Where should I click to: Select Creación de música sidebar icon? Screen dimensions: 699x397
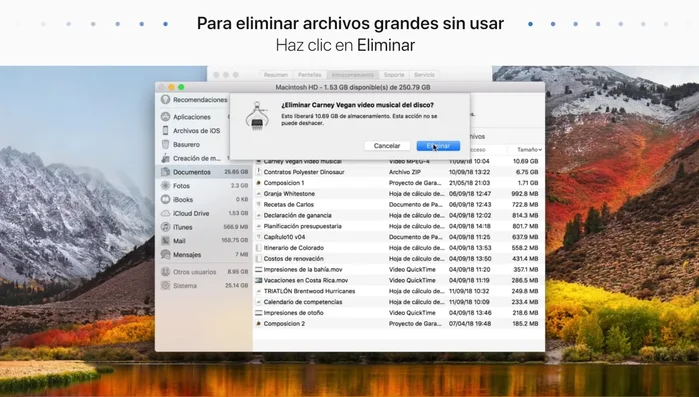(x=165, y=158)
